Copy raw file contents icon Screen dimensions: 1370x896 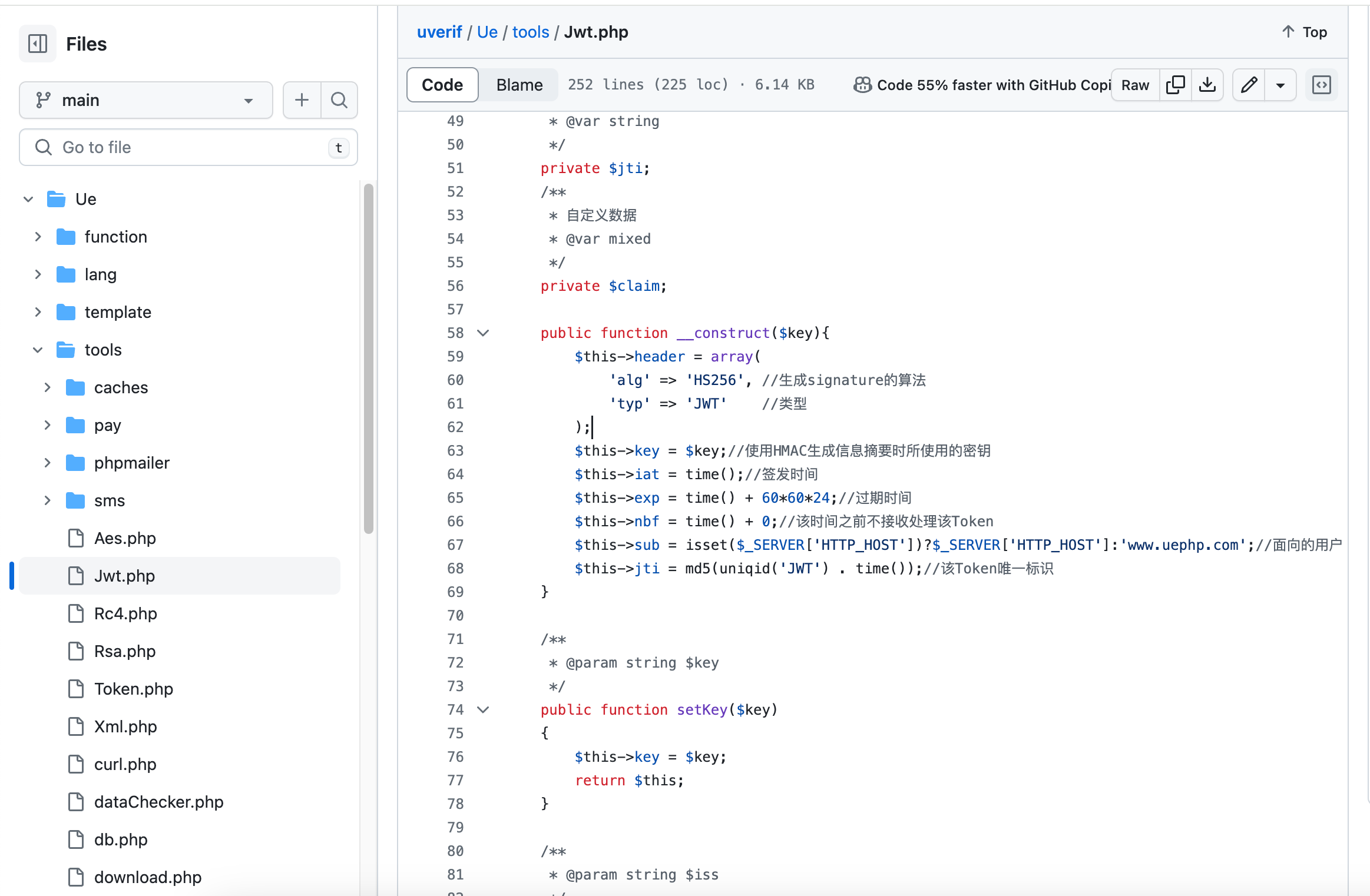[x=1175, y=85]
